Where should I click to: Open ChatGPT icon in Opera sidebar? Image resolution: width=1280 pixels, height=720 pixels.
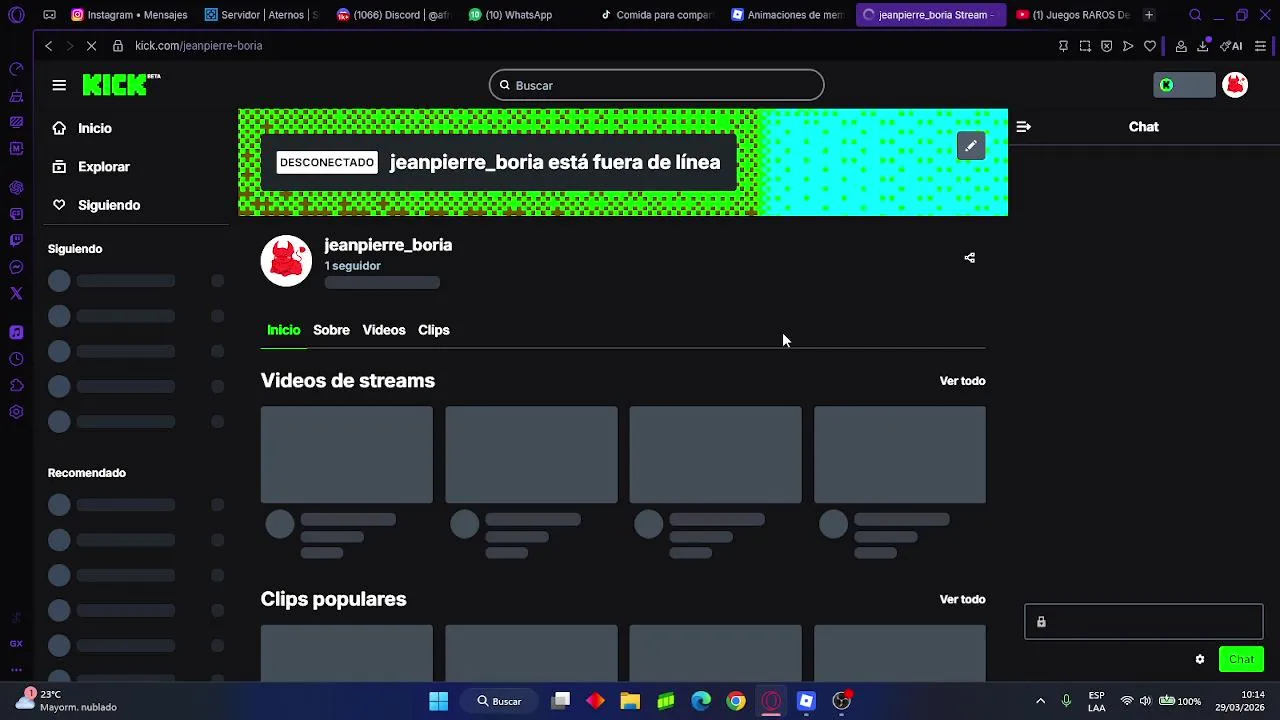tap(16, 187)
